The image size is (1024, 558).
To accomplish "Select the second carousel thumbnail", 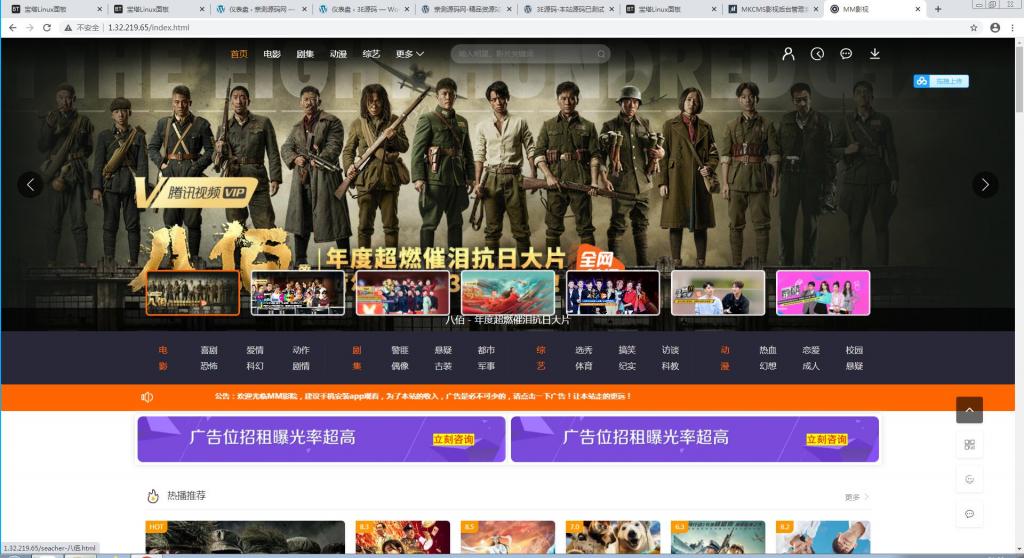I will pyautogui.click(x=297, y=293).
